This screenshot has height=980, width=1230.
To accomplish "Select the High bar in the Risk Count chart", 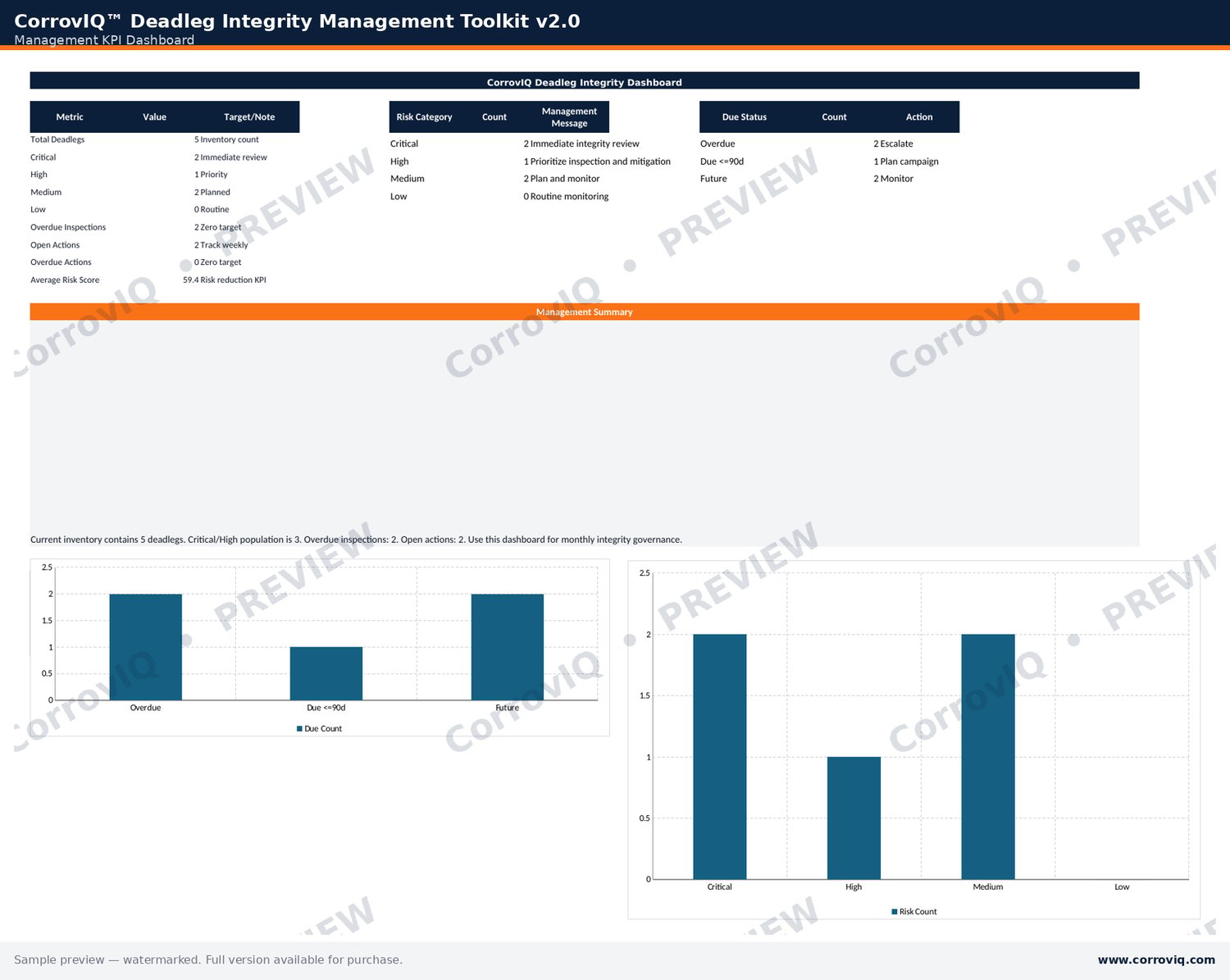I will [854, 818].
